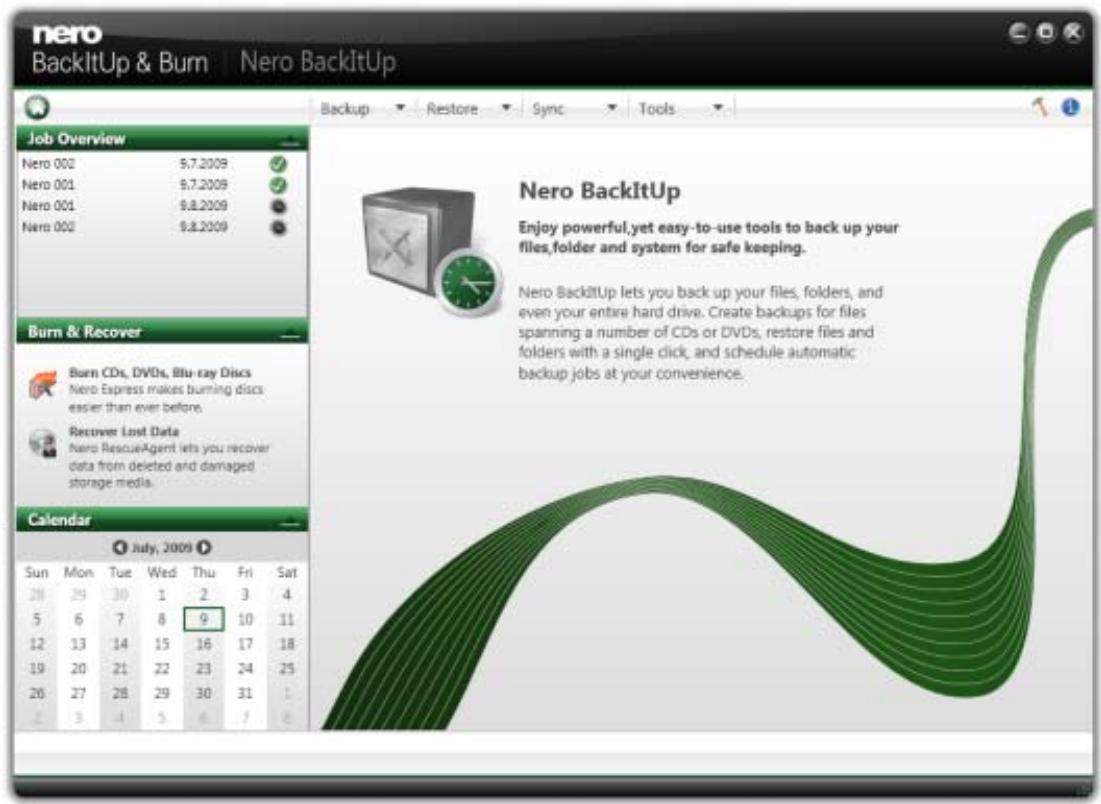Select job Nero 002 dated 9.7.2009

click(161, 164)
